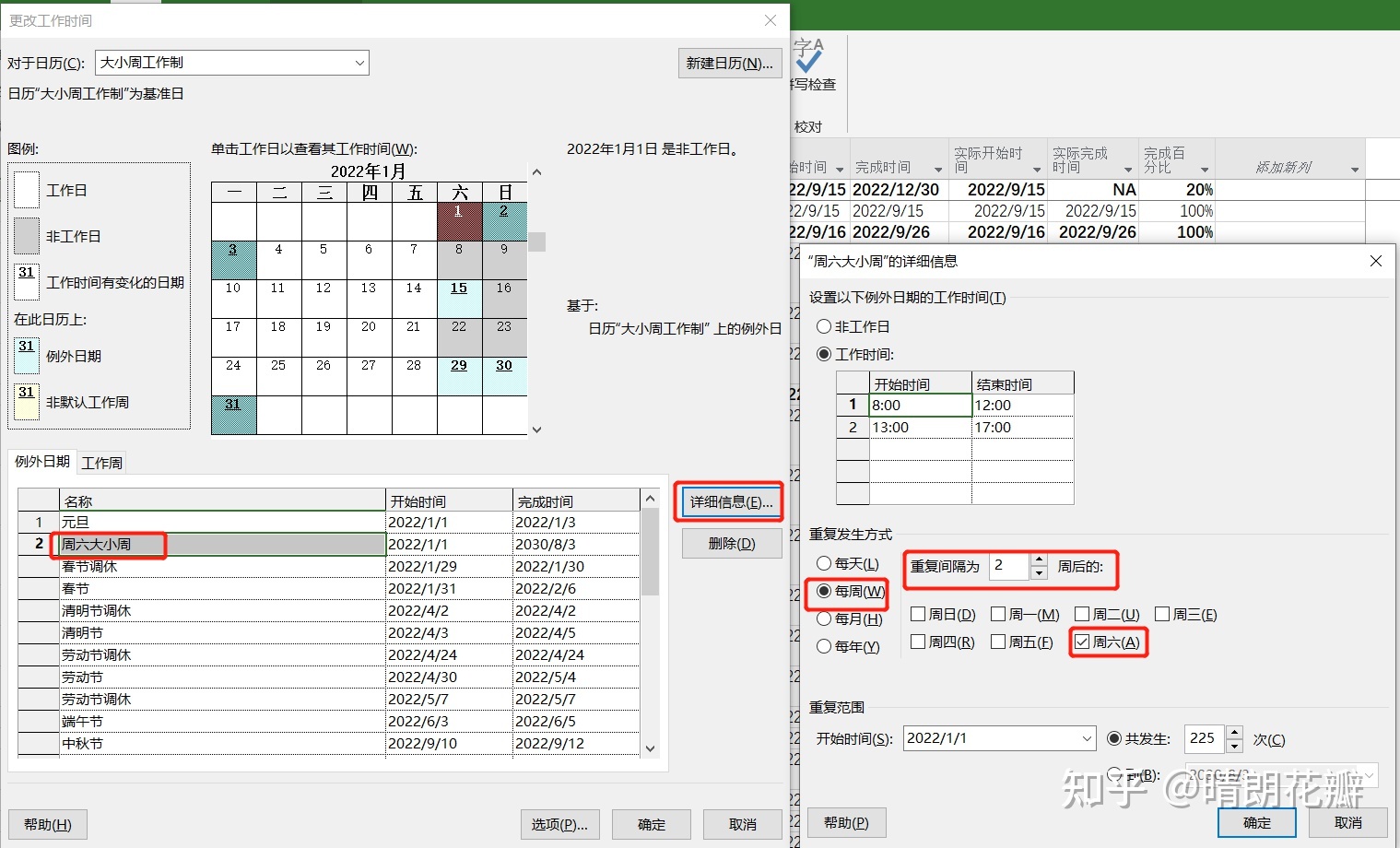Click the 17:00 end time cell

pos(1023,428)
